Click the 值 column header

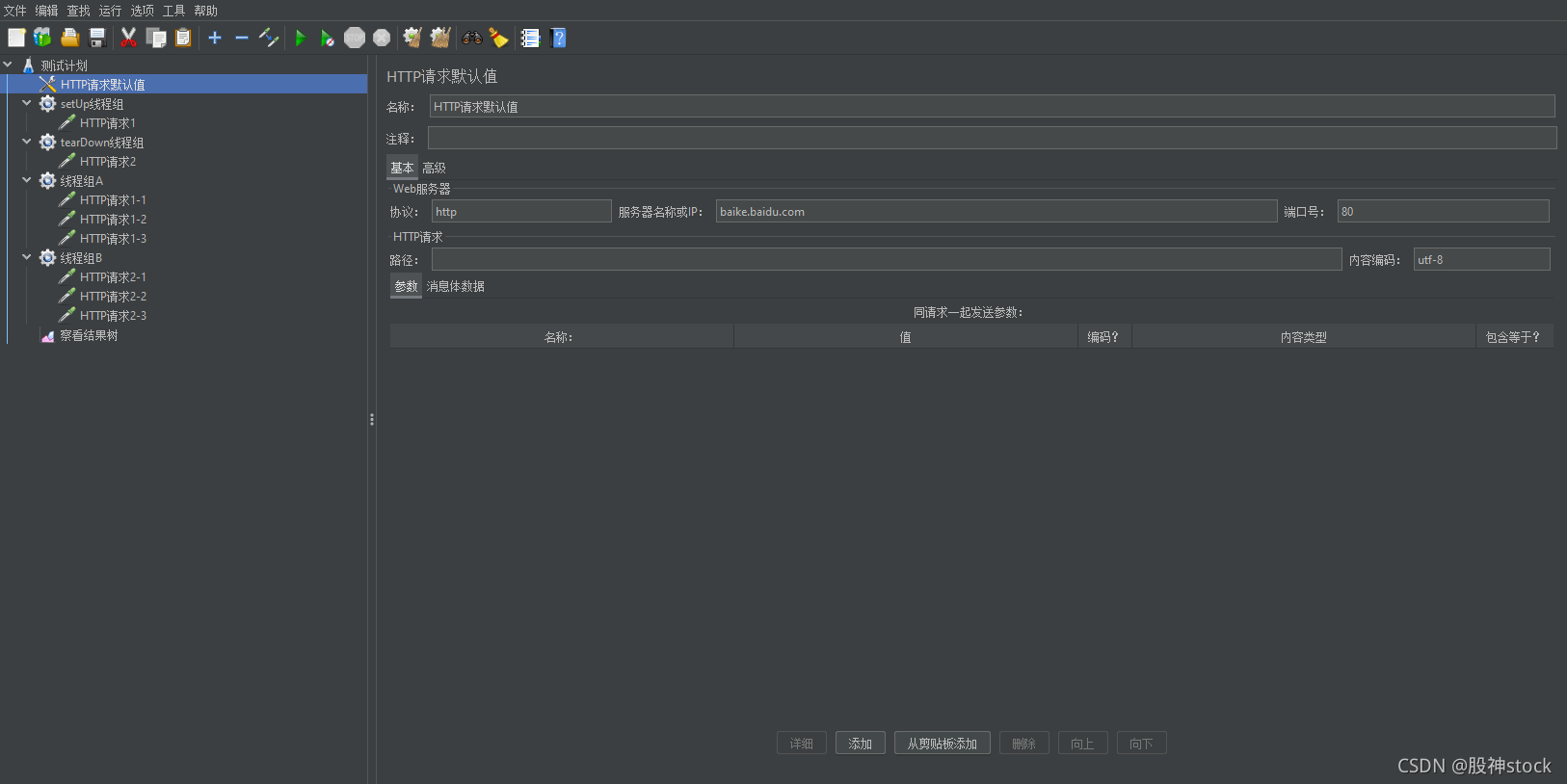pyautogui.click(x=906, y=337)
